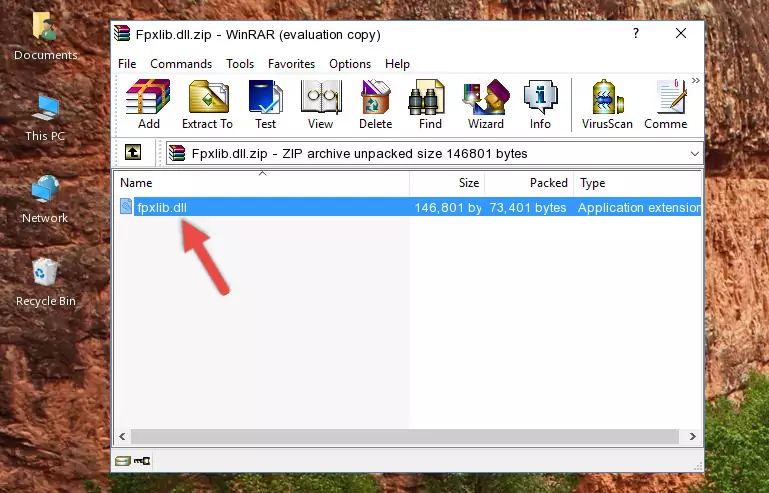Start VirusScan on archive
The width and height of the screenshot is (769, 493).
point(607,104)
